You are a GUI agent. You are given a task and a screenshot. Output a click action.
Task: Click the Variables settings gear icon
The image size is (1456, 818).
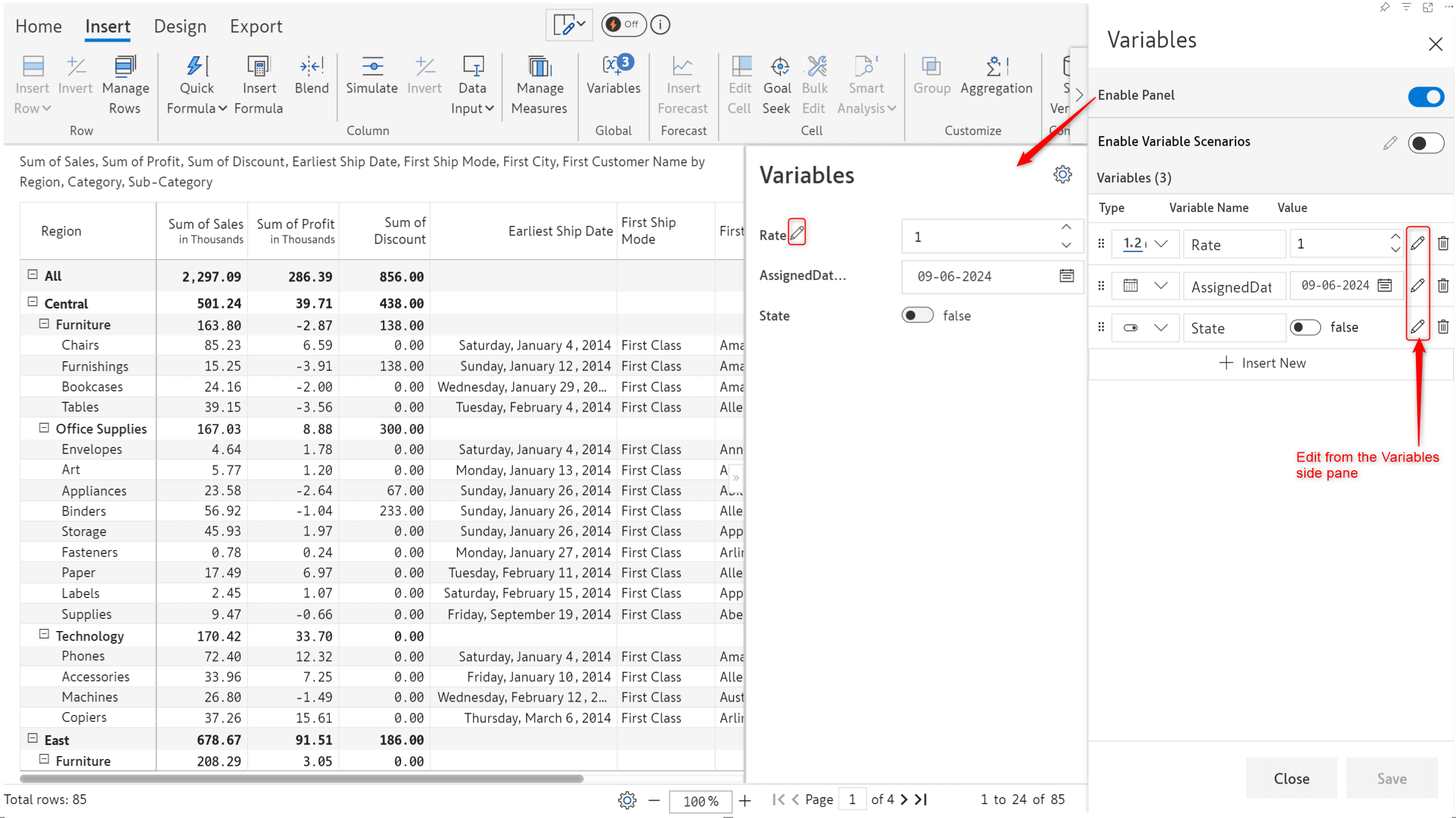[1062, 174]
